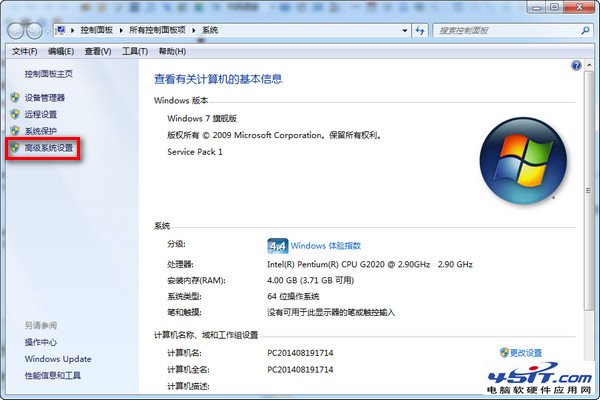Open the recent pages dropdown by nav arrows
This screenshot has height=400, width=600.
click(x=47, y=31)
